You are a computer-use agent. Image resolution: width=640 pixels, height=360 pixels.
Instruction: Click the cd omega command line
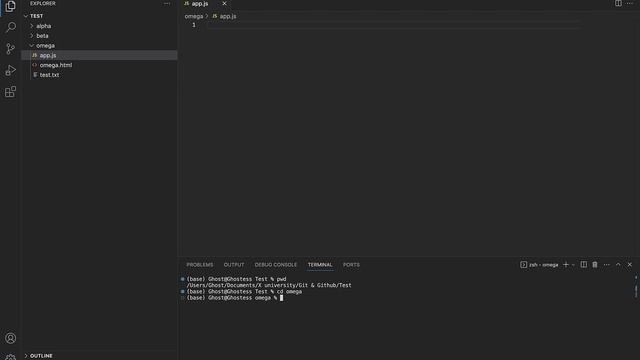[x=244, y=292]
